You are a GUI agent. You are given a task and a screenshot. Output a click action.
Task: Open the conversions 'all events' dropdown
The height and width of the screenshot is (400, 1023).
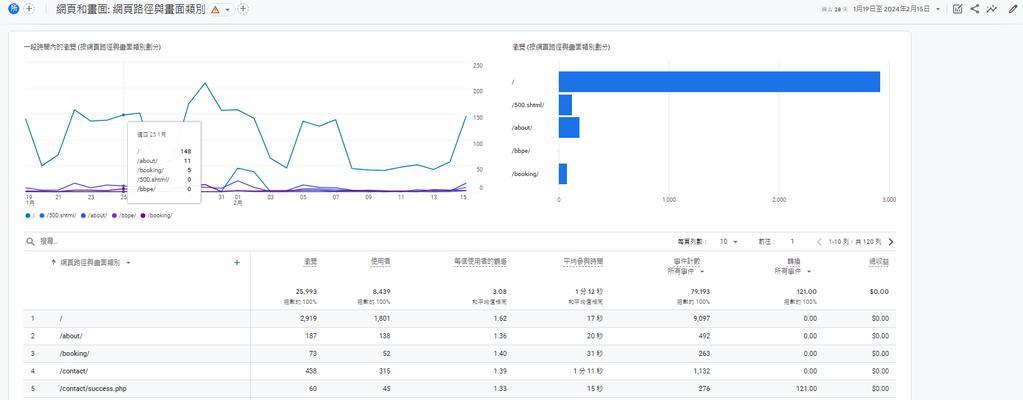point(809,271)
